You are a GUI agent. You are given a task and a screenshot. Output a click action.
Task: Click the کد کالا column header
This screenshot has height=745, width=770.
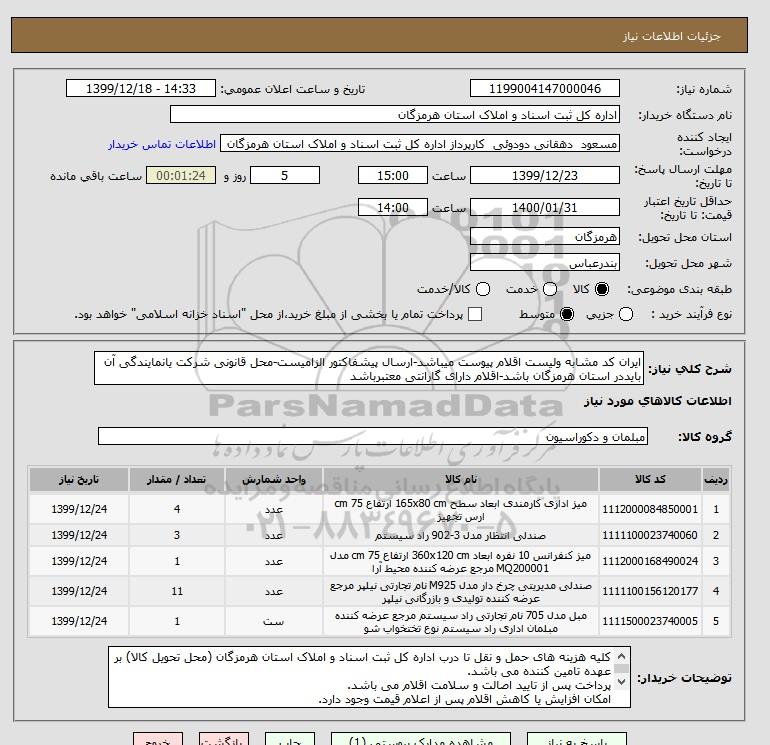tap(650, 479)
